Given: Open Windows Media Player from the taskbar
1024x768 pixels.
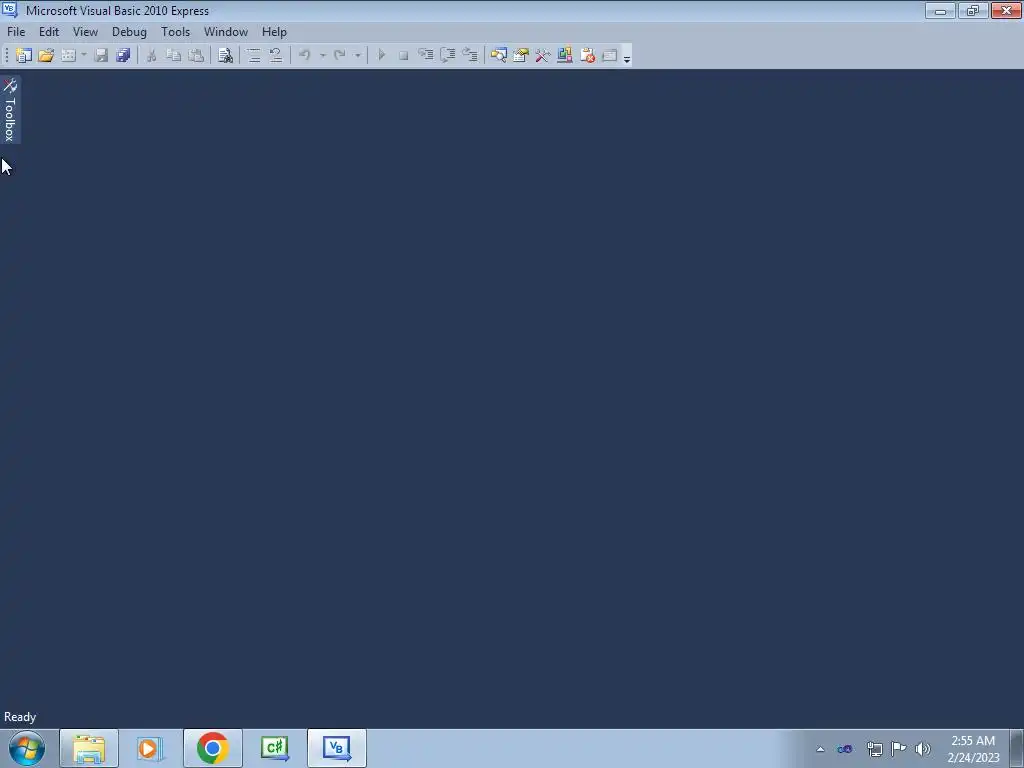Looking at the screenshot, I should pos(150,748).
